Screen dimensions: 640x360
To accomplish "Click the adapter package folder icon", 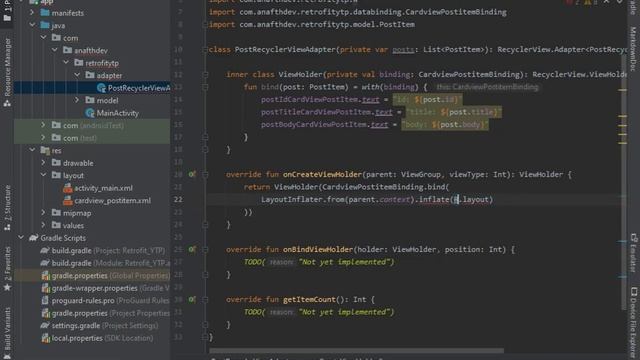I will pyautogui.click(x=90, y=76).
